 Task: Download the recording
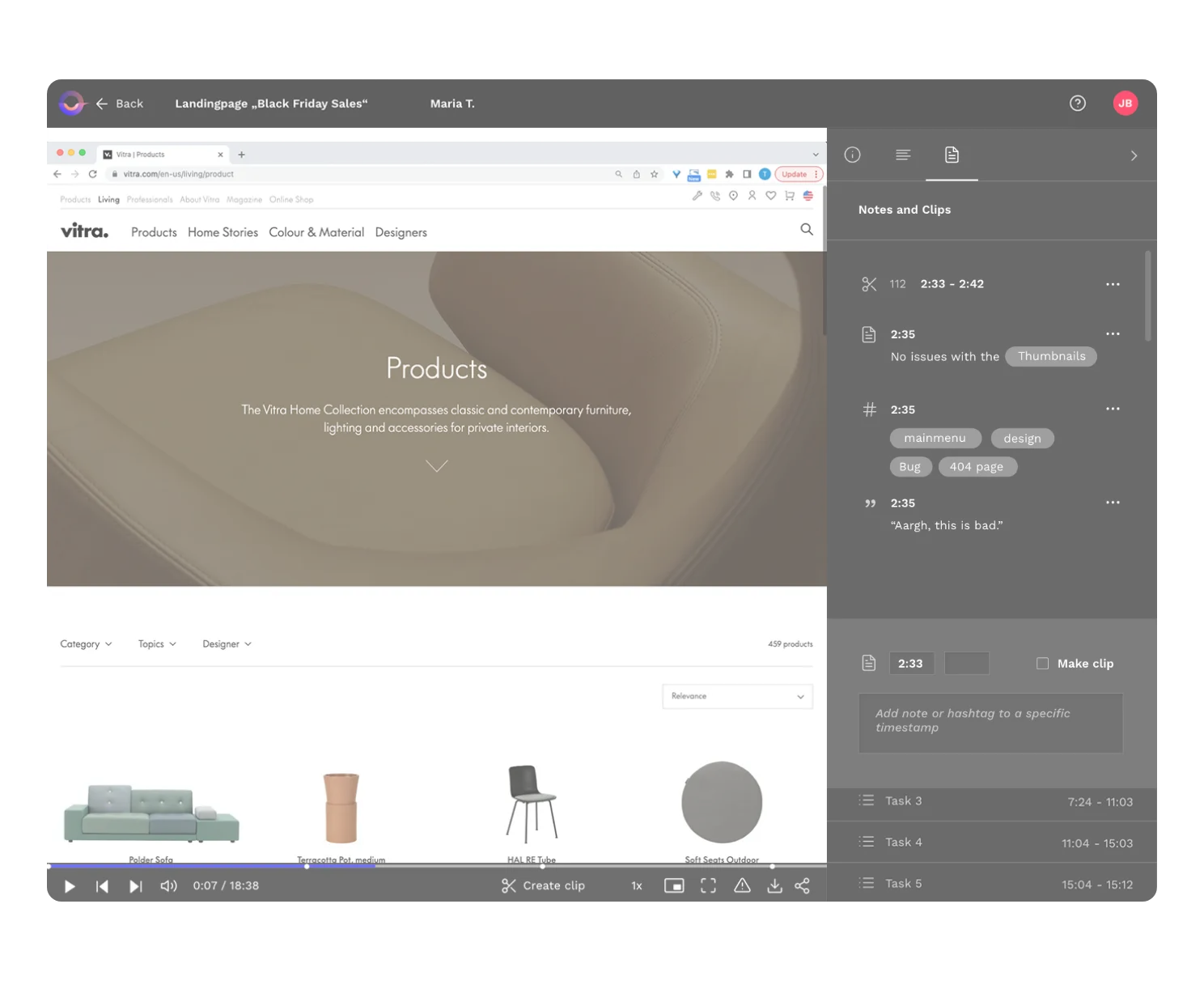(774, 885)
